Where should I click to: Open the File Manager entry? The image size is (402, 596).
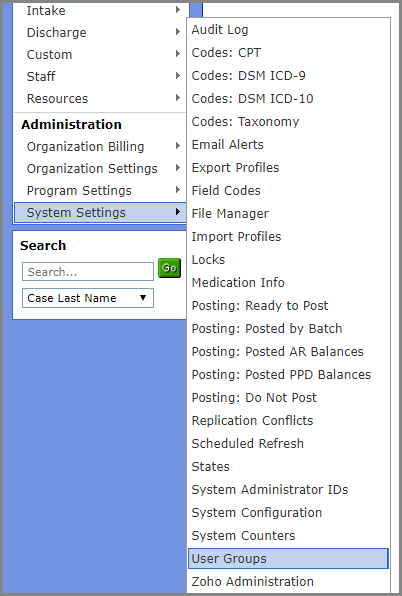pyautogui.click(x=288, y=214)
